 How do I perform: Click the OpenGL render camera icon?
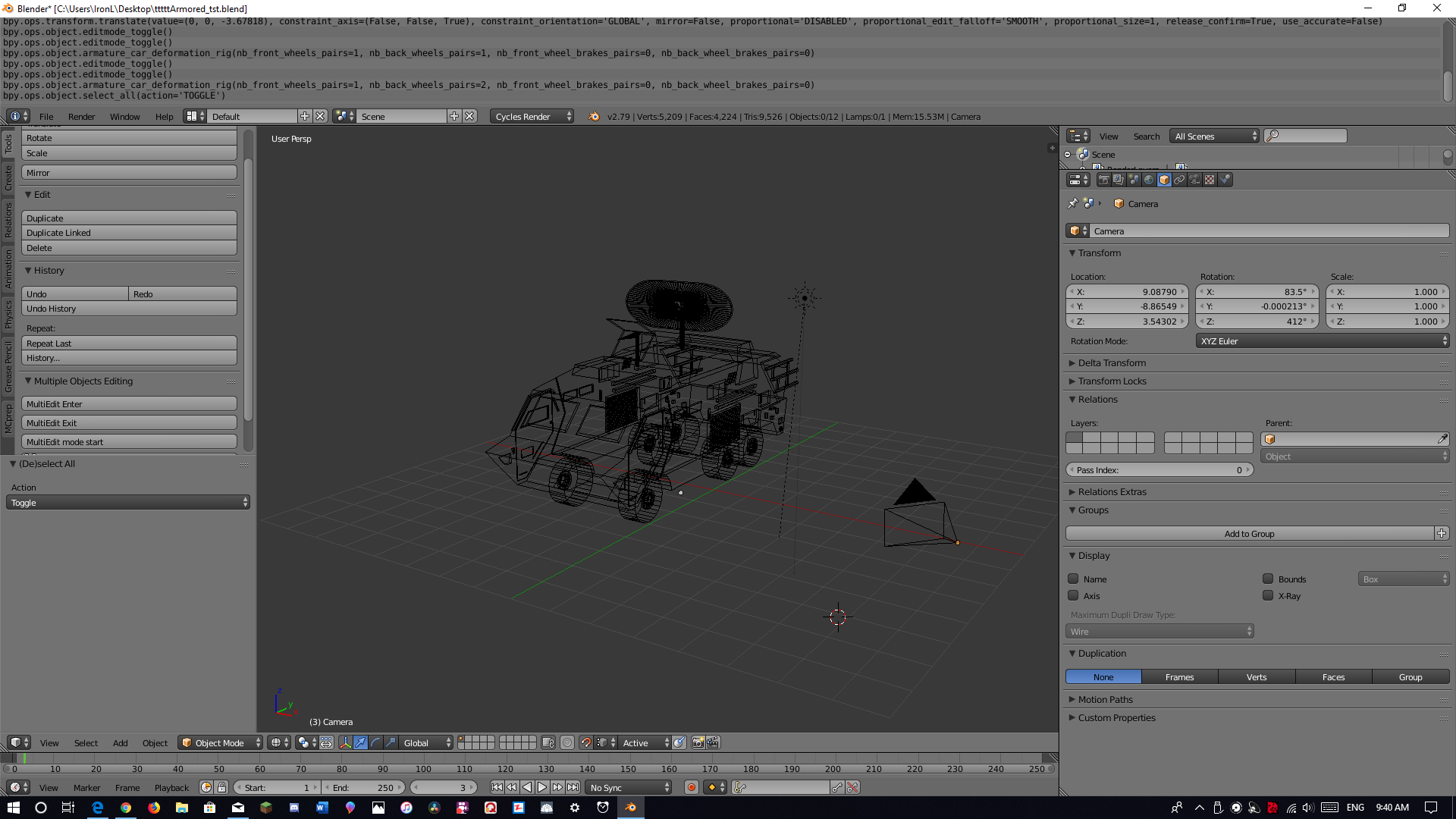click(x=698, y=742)
